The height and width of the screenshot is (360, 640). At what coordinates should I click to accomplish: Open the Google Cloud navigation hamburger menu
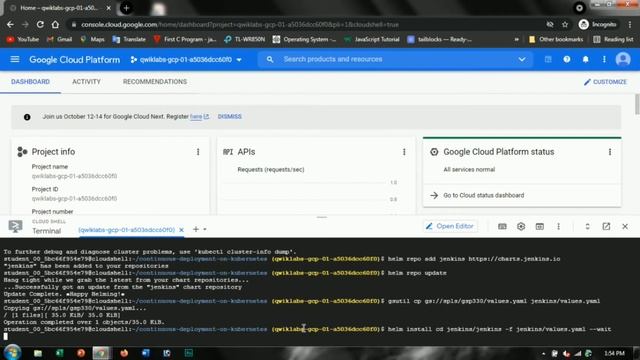tap(15, 60)
